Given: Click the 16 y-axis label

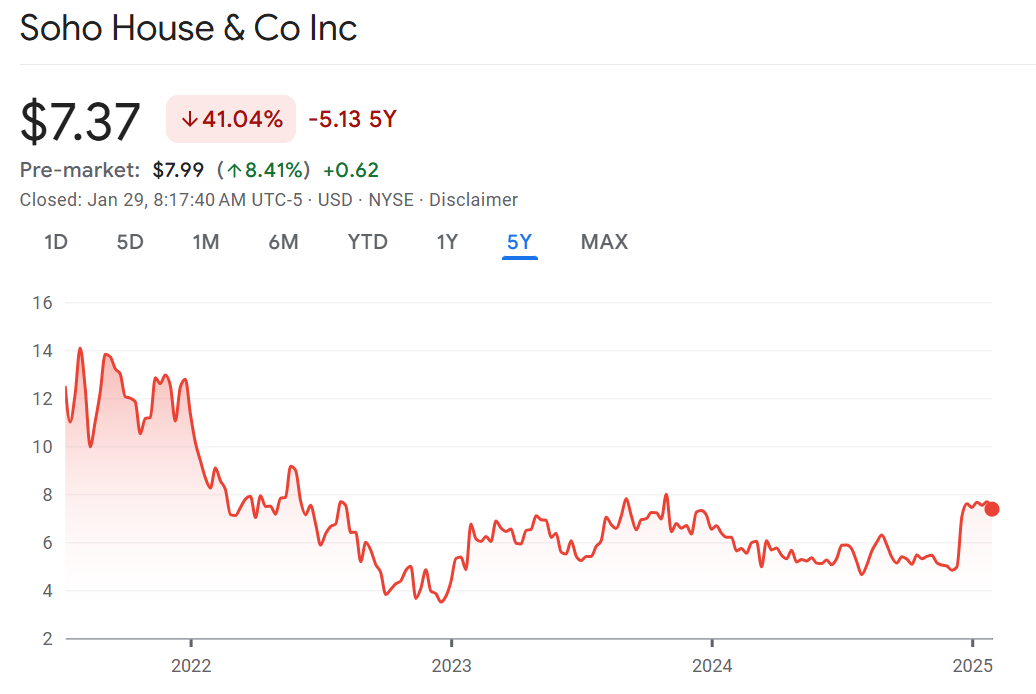Looking at the screenshot, I should 43,302.
